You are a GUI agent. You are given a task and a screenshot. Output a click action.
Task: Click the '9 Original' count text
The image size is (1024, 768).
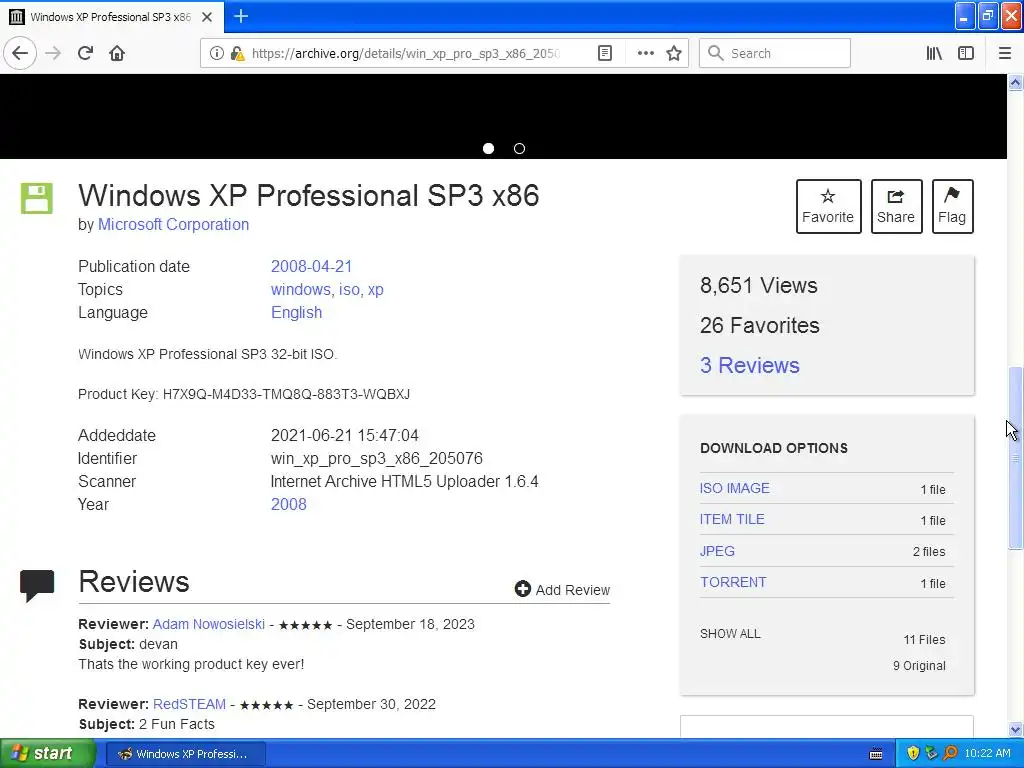(920, 666)
